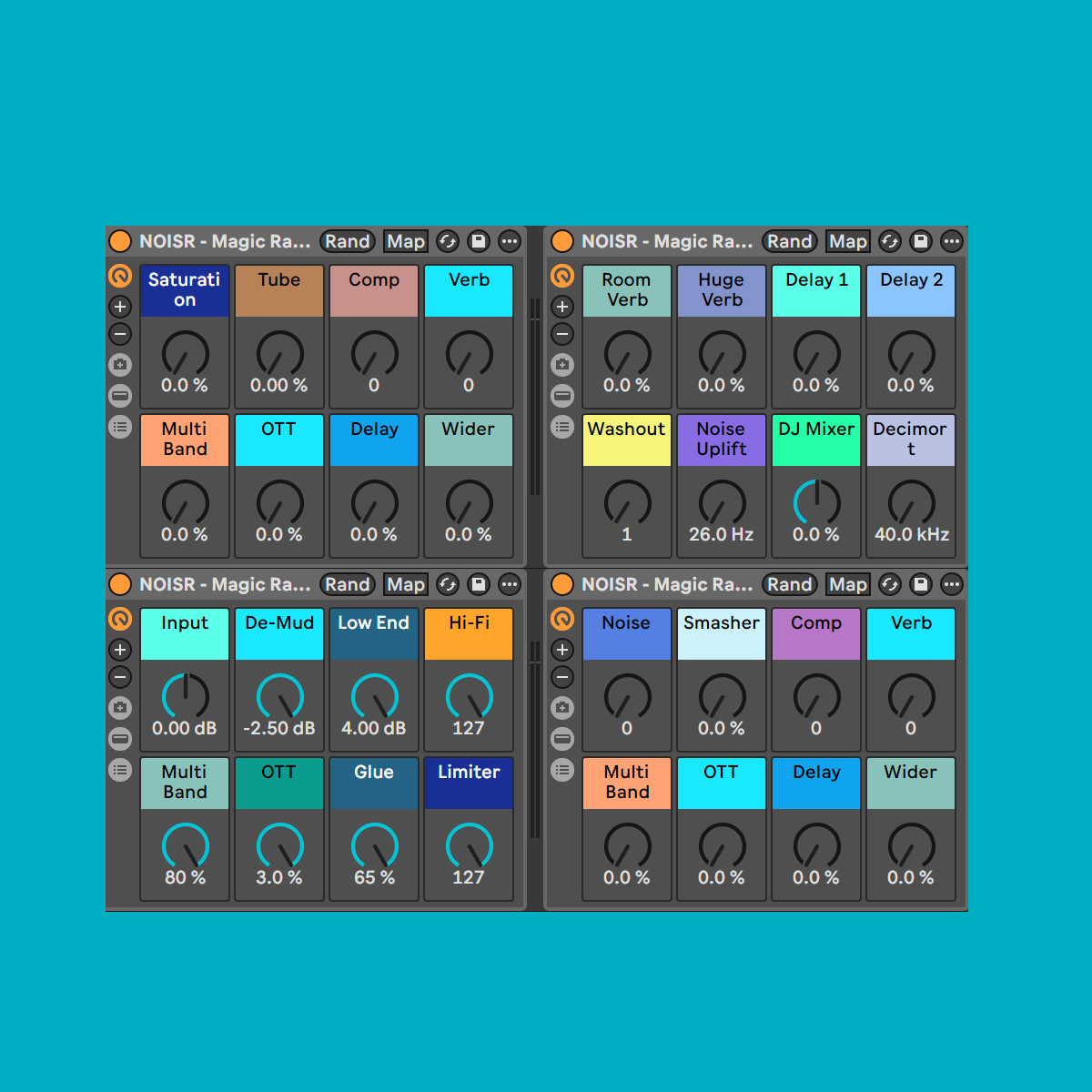
Task: Click the hot-swap icon on the bottom-left rack
Action: coord(448,584)
